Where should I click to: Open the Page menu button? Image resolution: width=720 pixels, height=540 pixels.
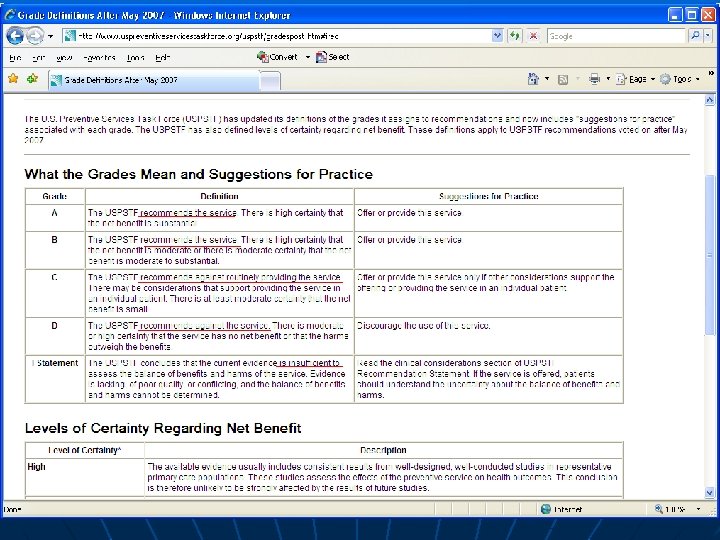pos(635,79)
